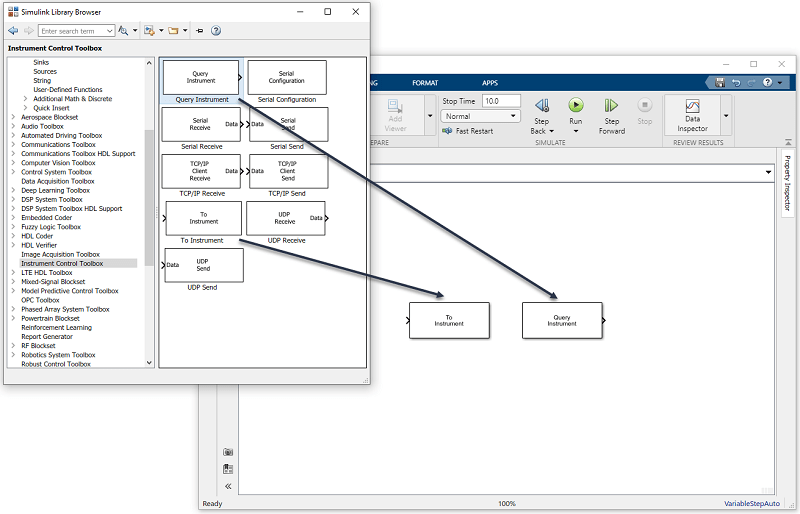Image resolution: width=800 pixels, height=514 pixels.
Task: Select Sinks library in tree
Action: 41,62
